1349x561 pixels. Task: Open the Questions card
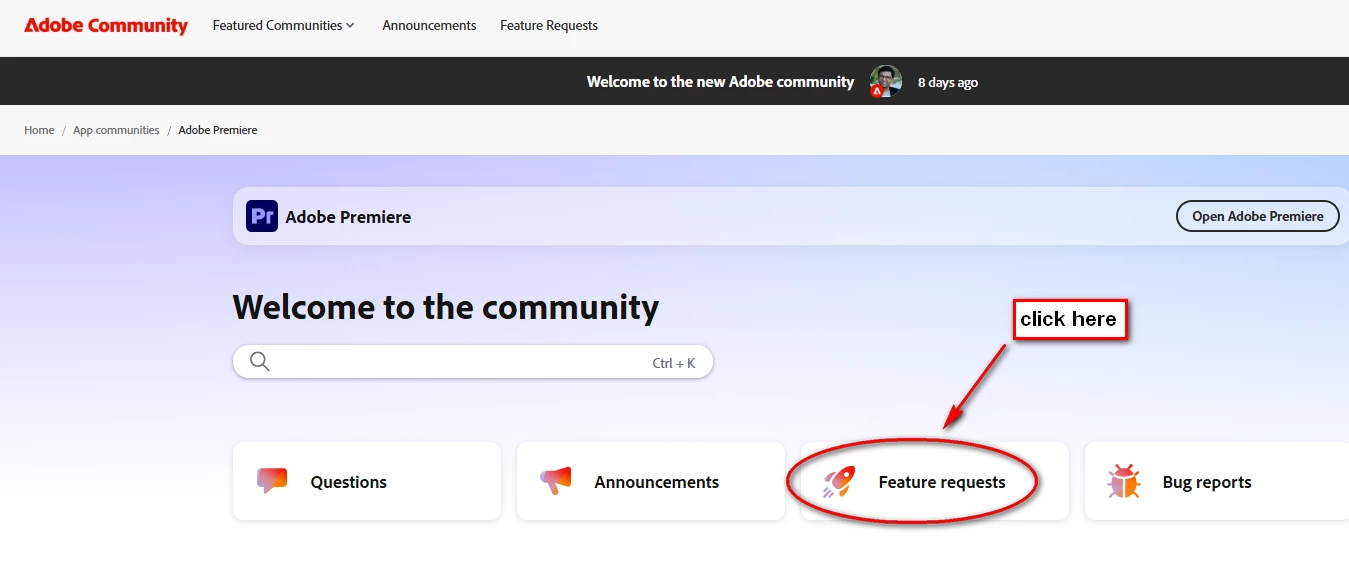tap(367, 481)
